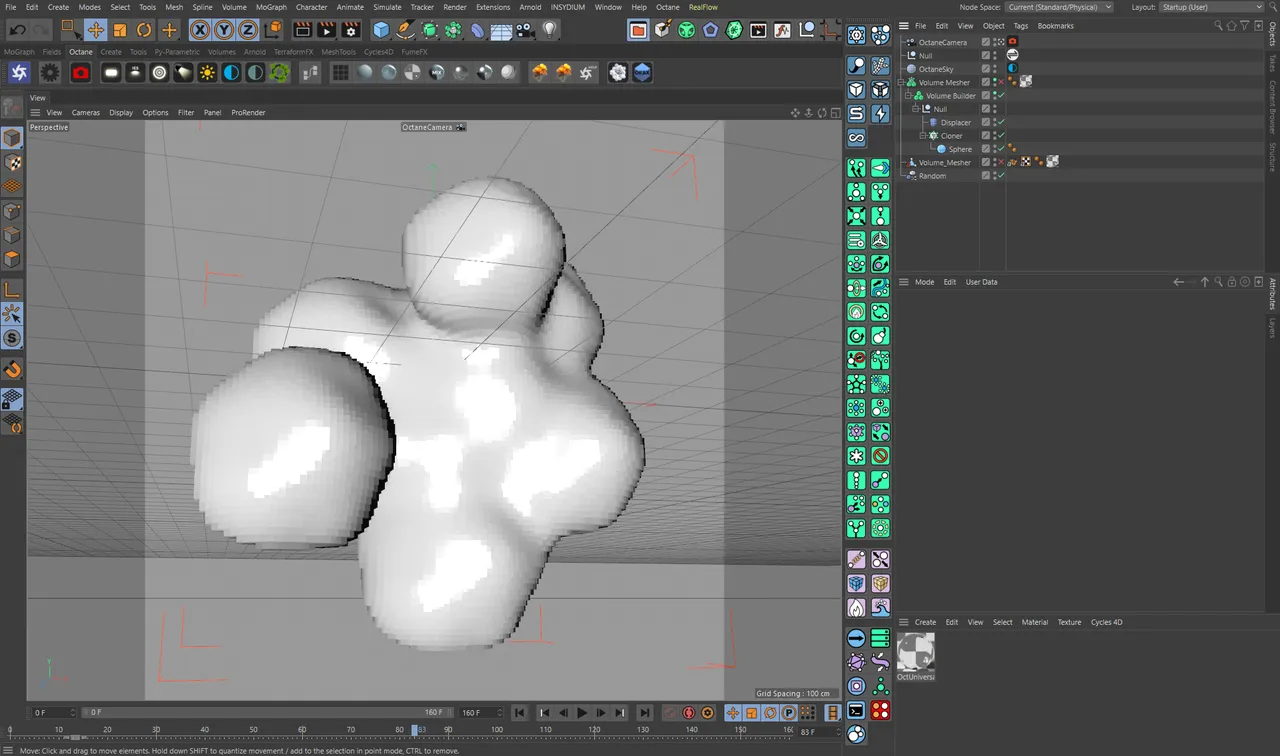Open Attributes panel Mode menu

[924, 282]
